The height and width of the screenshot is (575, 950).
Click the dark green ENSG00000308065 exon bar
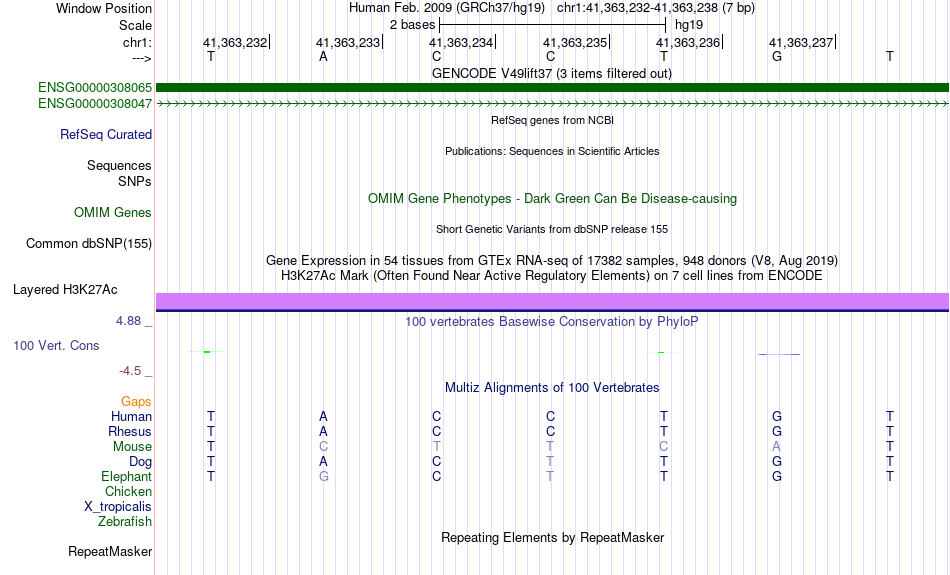(x=552, y=88)
